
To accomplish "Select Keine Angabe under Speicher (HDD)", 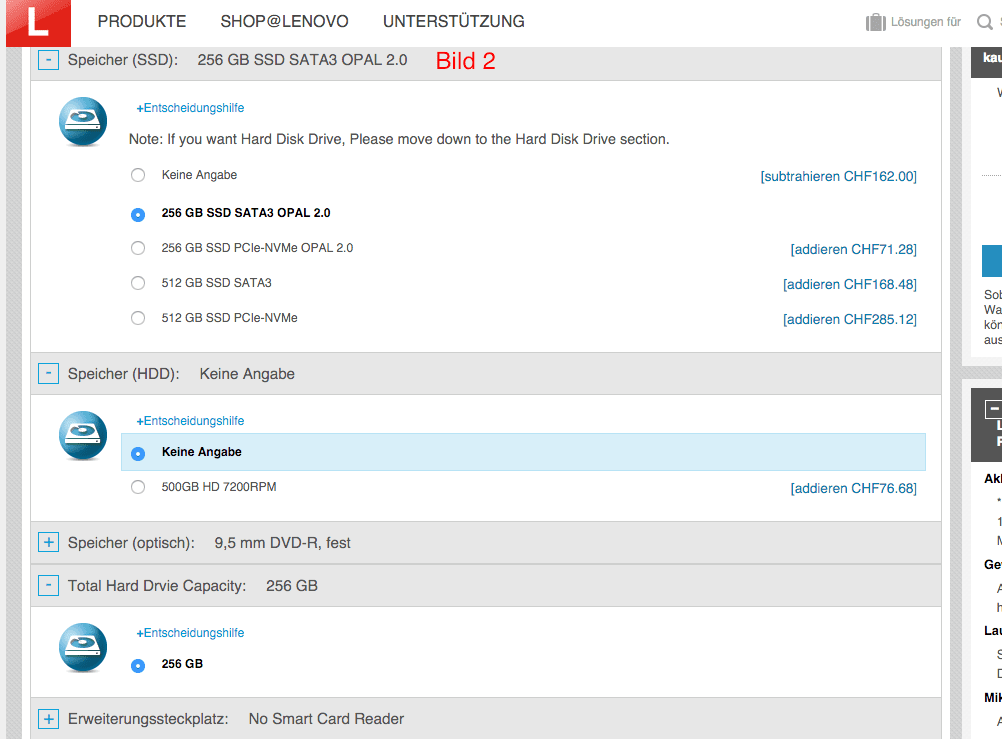I will pos(138,454).
